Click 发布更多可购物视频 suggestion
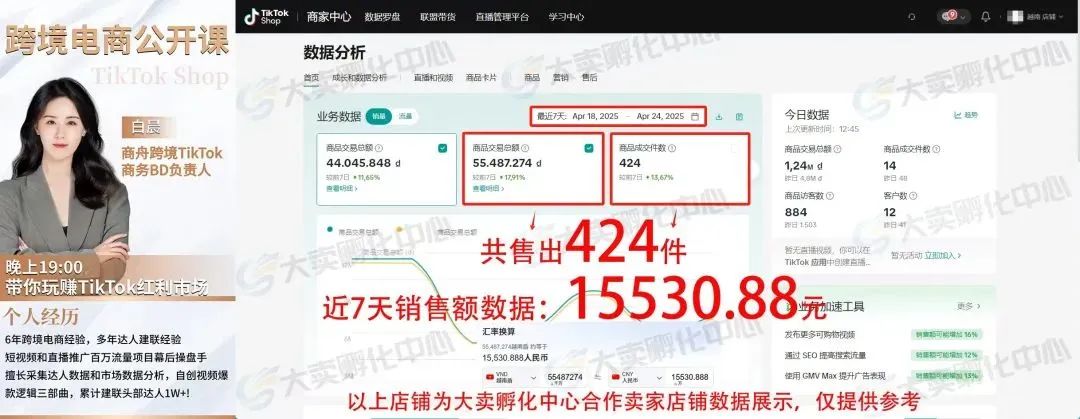This screenshot has width=1080, height=419. pyautogui.click(x=820, y=334)
